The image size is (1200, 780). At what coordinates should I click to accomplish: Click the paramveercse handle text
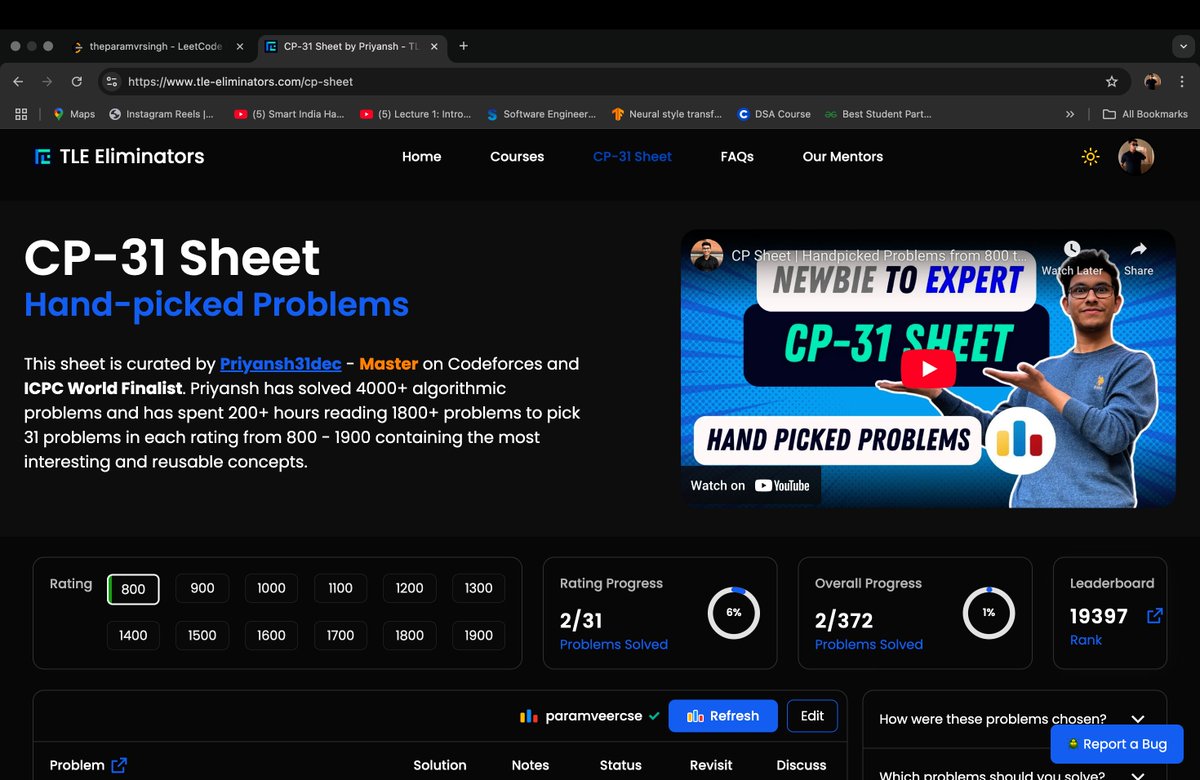[594, 716]
